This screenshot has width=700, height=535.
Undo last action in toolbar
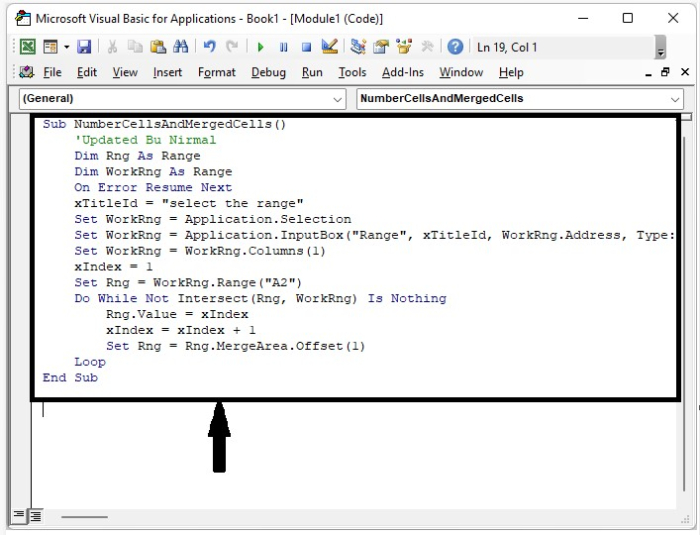pos(209,46)
